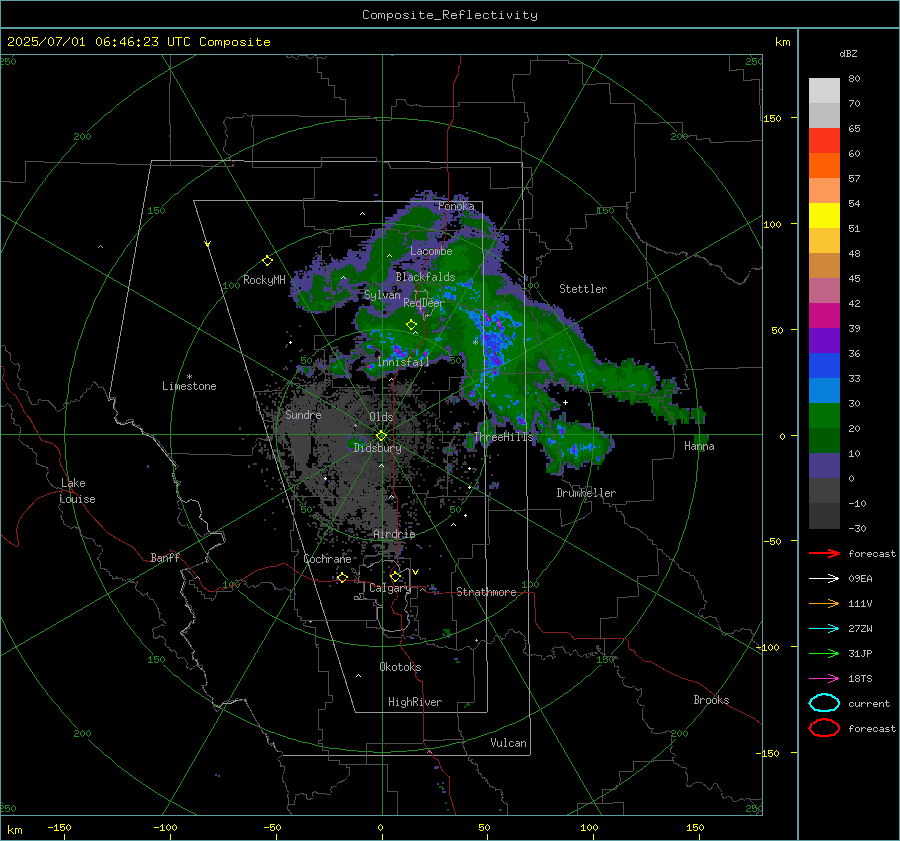This screenshot has height=841, width=900.
Task: Click the Blackfalds city label
Action: click(x=425, y=277)
